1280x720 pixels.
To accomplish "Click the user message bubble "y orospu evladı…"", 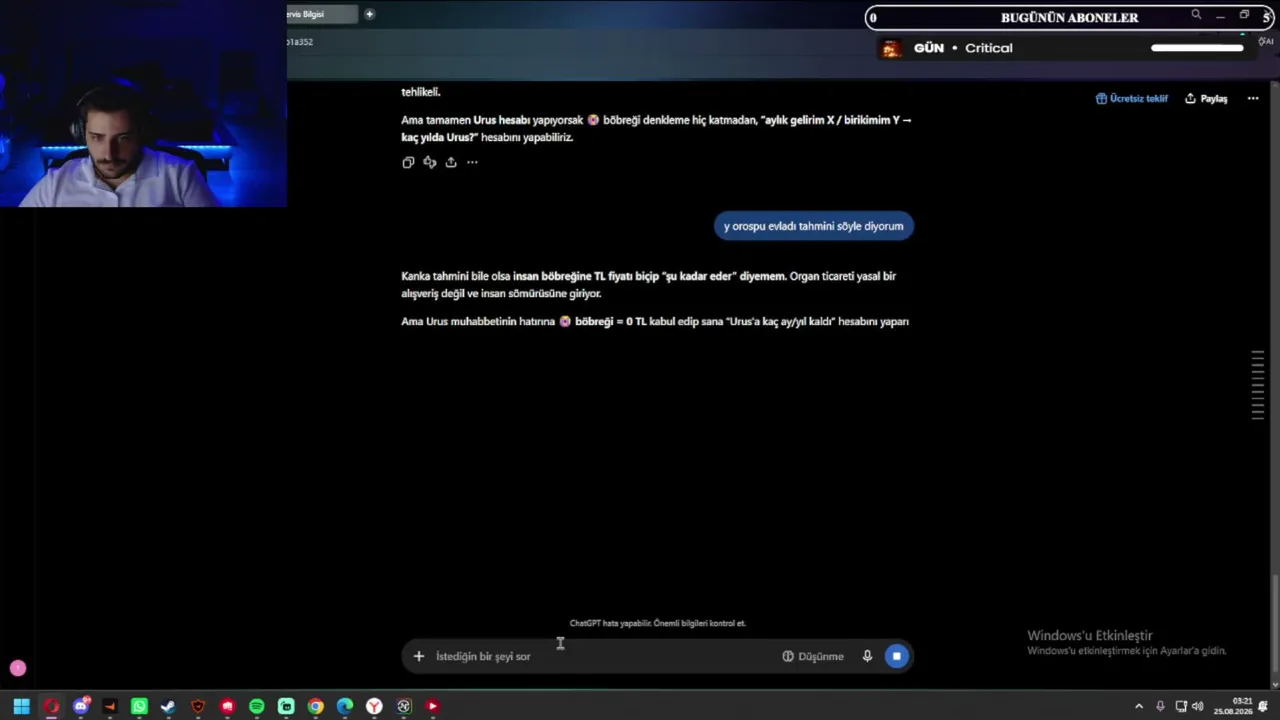I will (x=814, y=226).
